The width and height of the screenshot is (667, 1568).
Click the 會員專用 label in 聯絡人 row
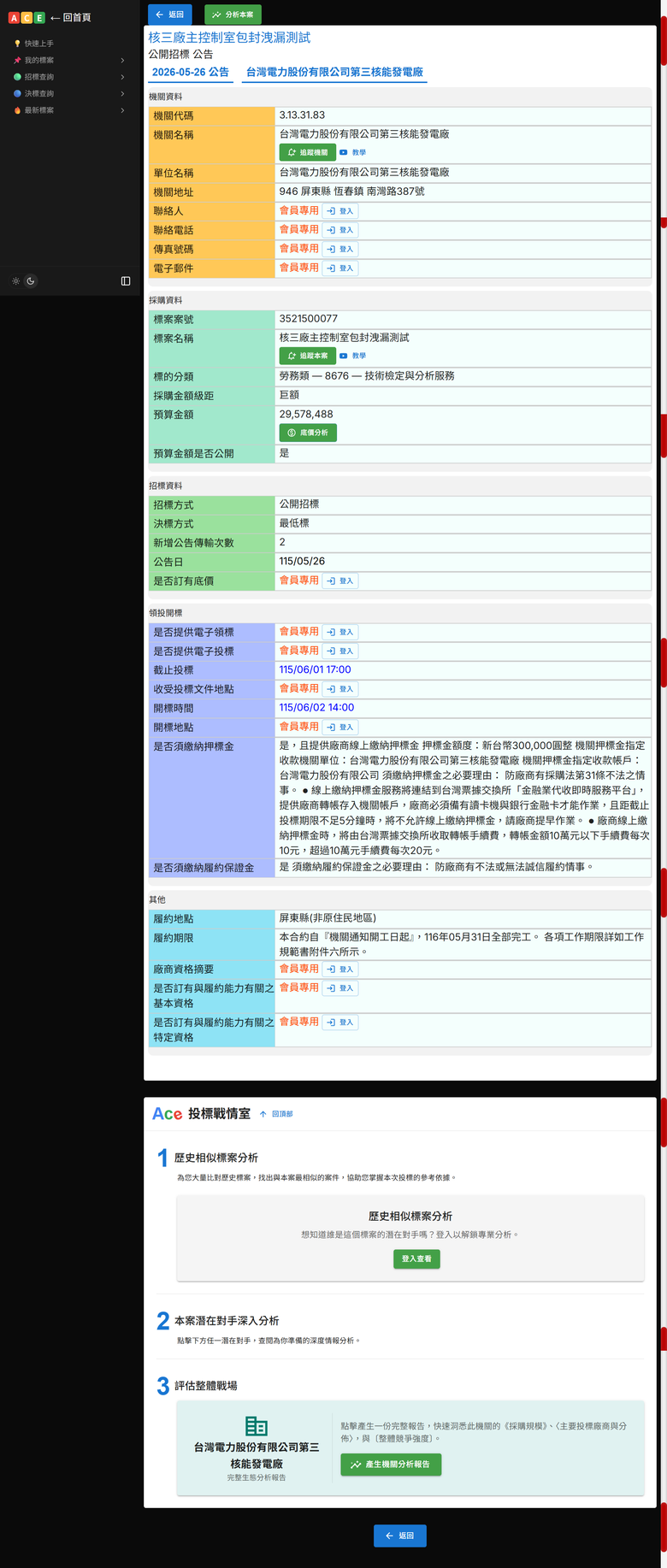pos(299,210)
